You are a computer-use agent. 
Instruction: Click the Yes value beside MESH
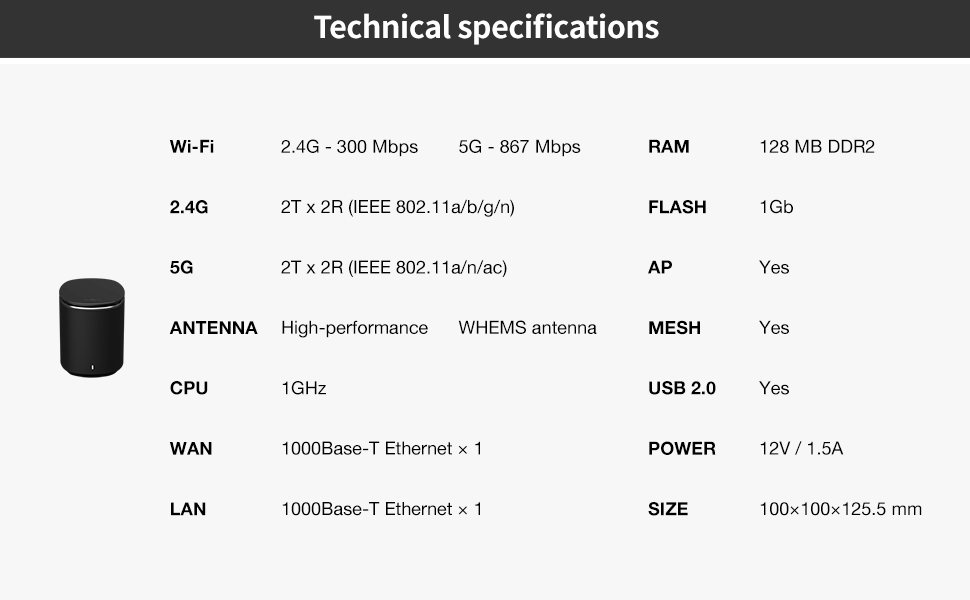[774, 328]
